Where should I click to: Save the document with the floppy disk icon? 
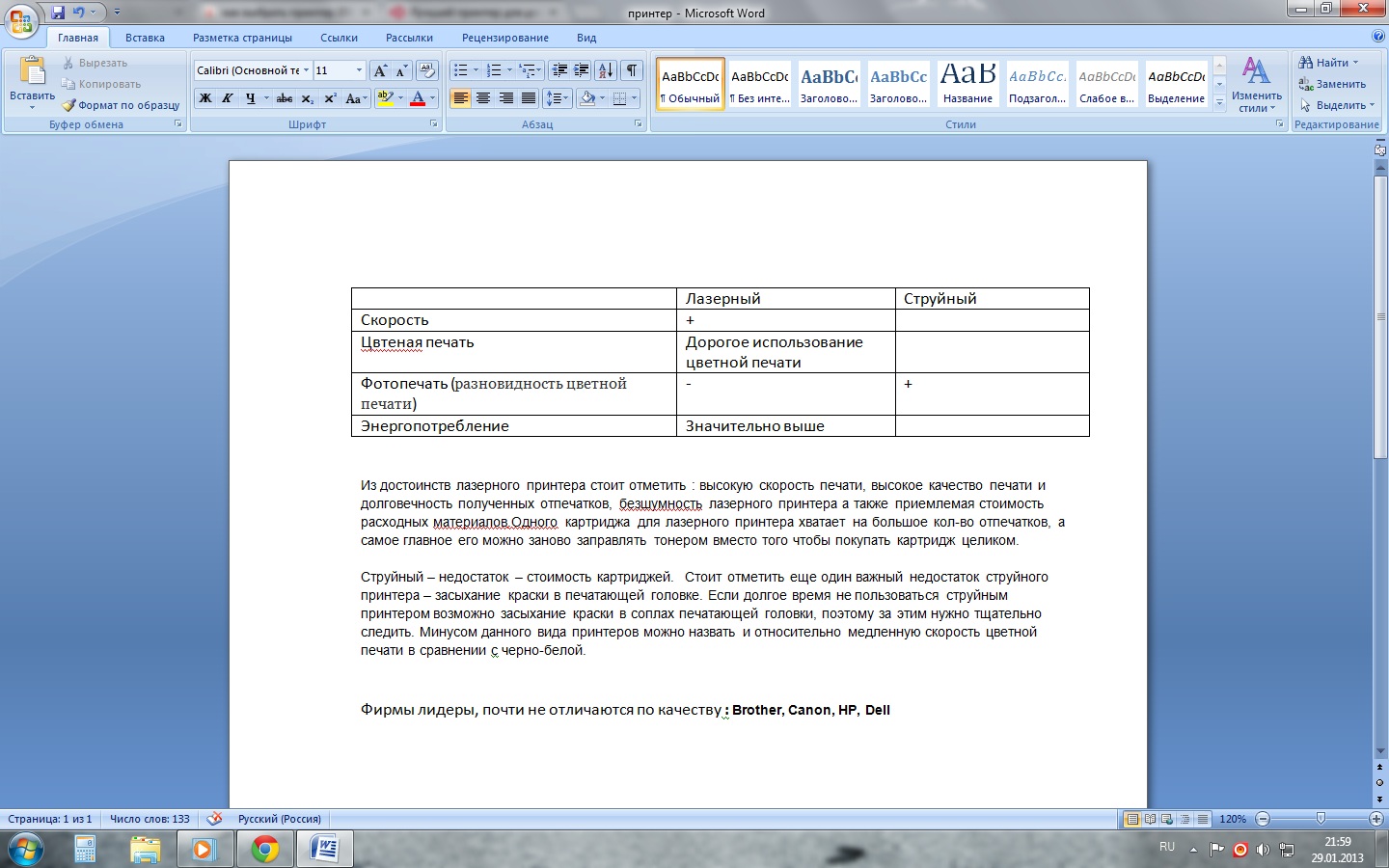(58, 13)
